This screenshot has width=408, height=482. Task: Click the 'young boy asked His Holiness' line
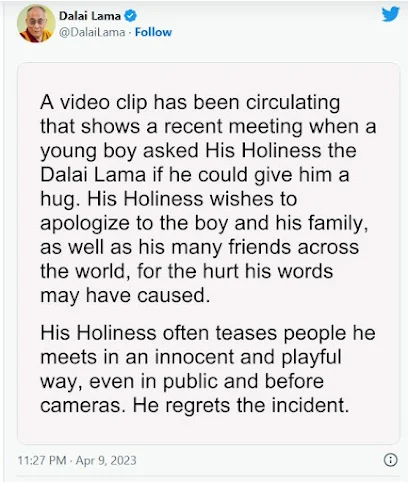pos(198,151)
